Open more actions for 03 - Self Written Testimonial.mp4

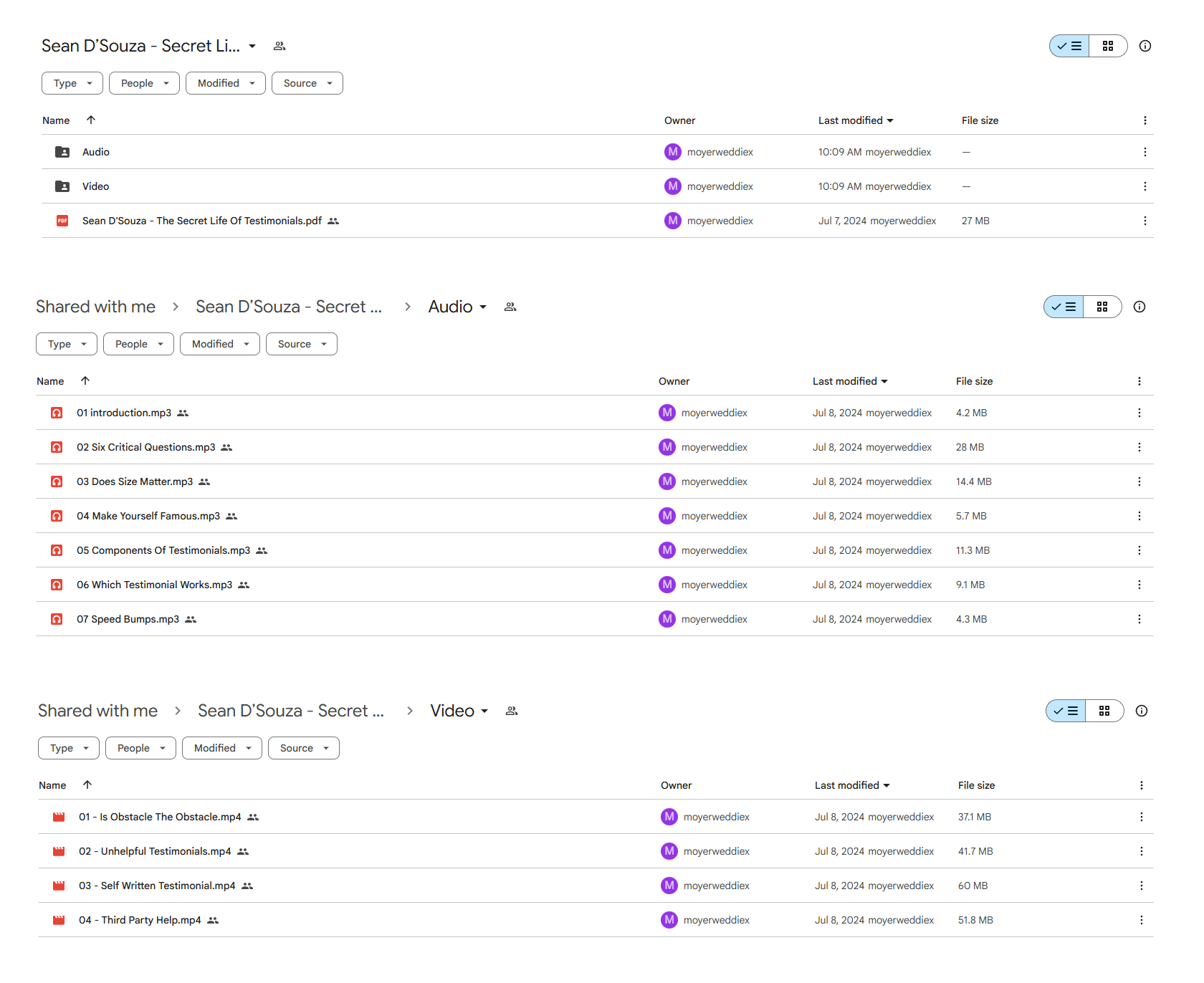click(x=1141, y=886)
